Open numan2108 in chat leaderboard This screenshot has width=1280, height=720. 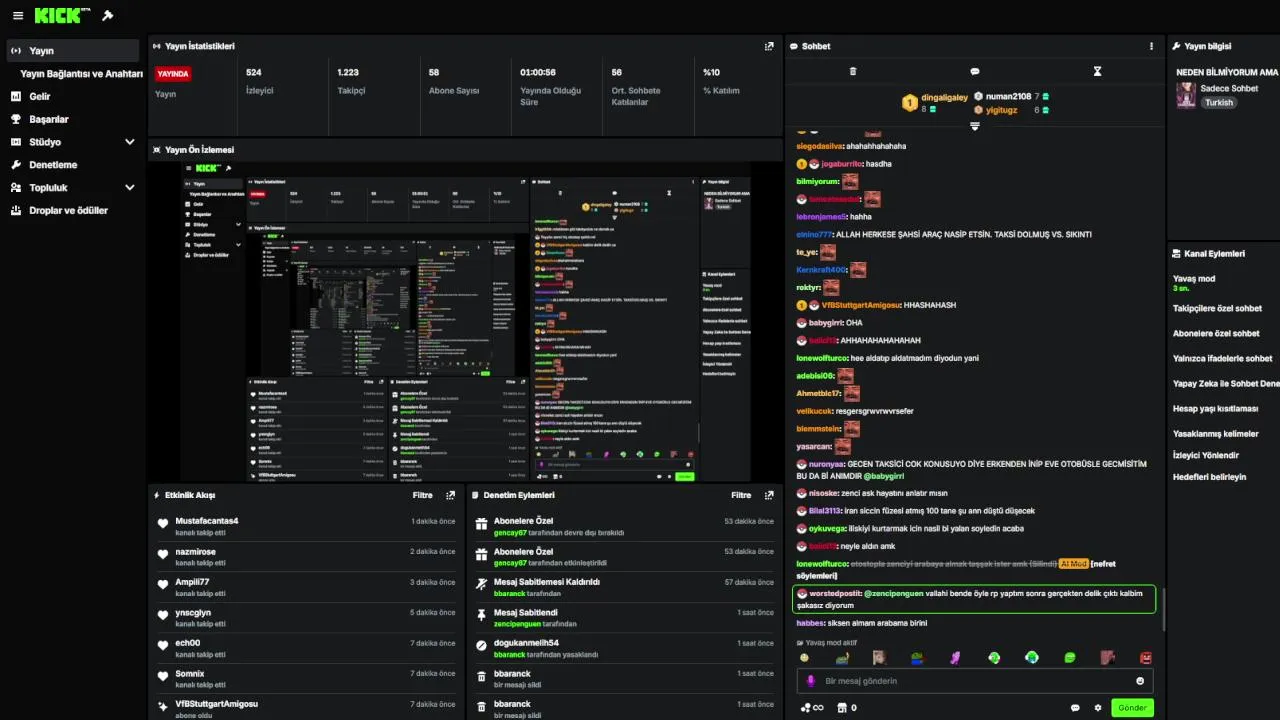[1008, 96]
